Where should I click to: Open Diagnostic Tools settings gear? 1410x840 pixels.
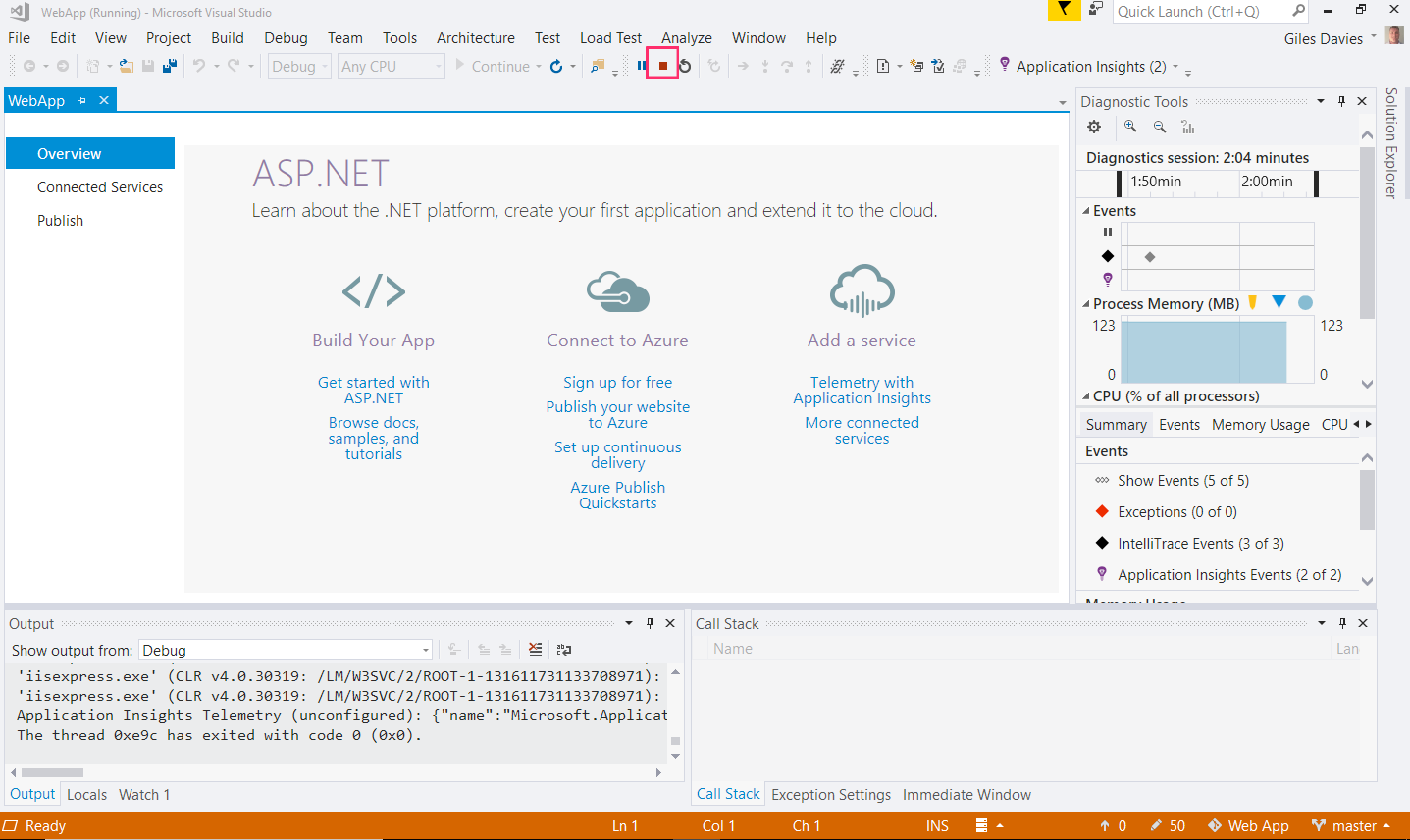click(x=1094, y=127)
